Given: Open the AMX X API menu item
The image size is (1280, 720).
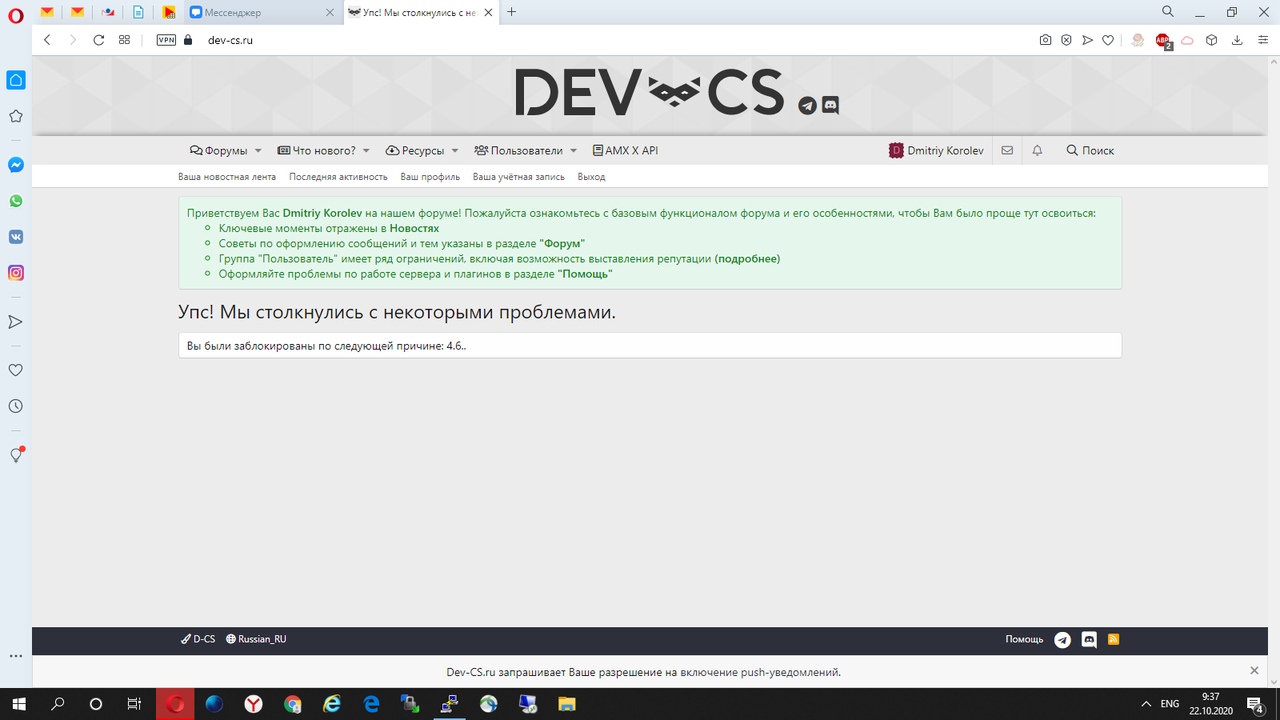Looking at the screenshot, I should coord(625,151).
